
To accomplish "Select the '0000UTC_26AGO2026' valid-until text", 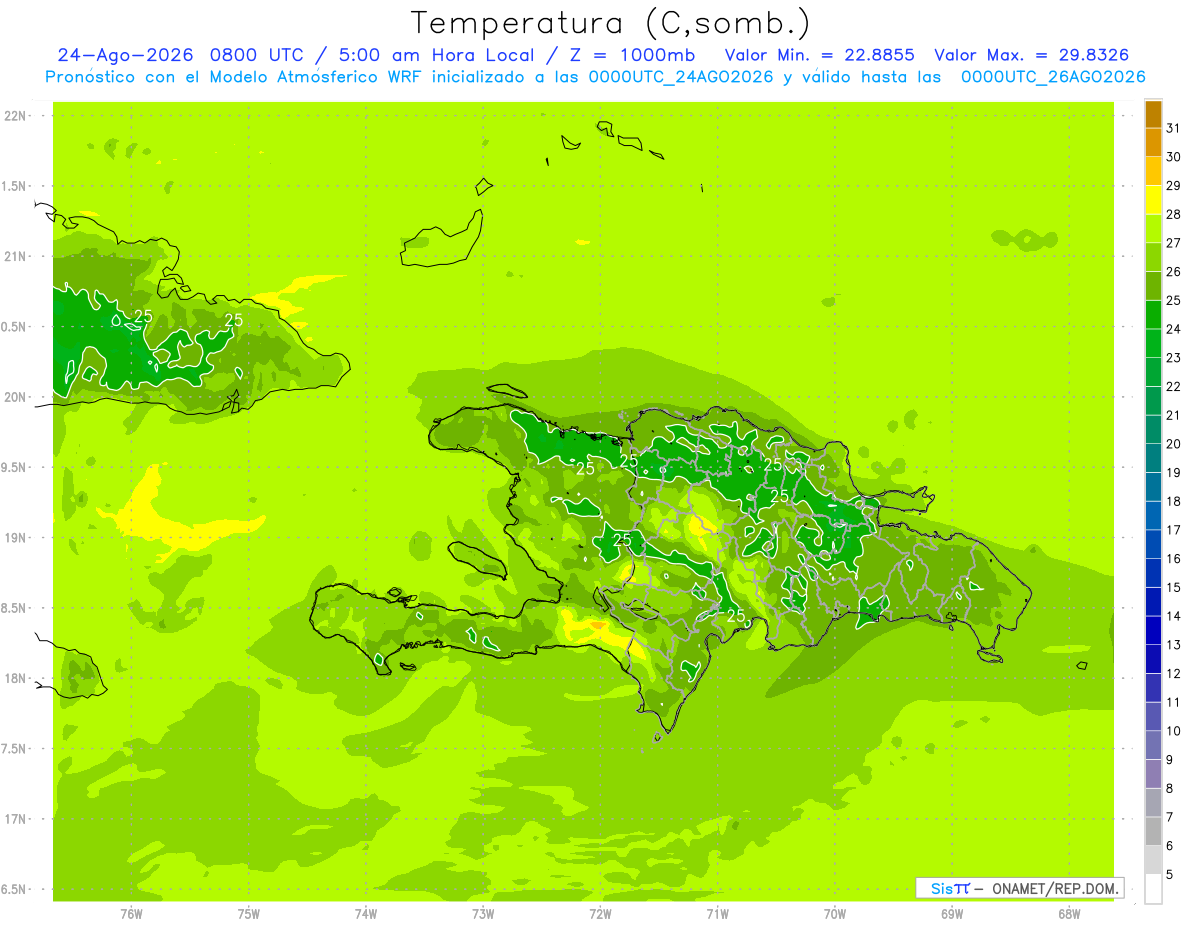I will [x=1053, y=77].
